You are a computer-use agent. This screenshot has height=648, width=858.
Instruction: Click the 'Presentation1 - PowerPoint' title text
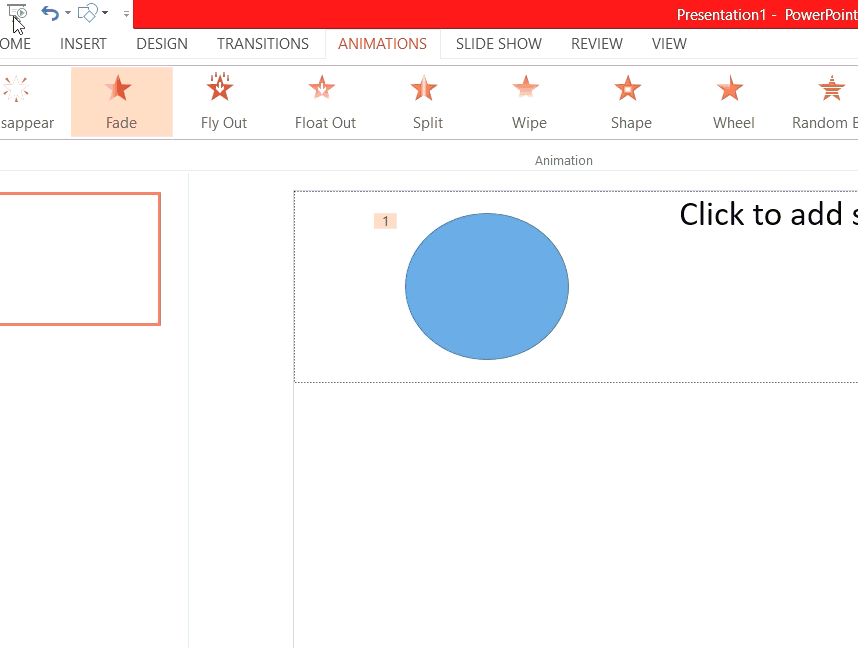767,15
